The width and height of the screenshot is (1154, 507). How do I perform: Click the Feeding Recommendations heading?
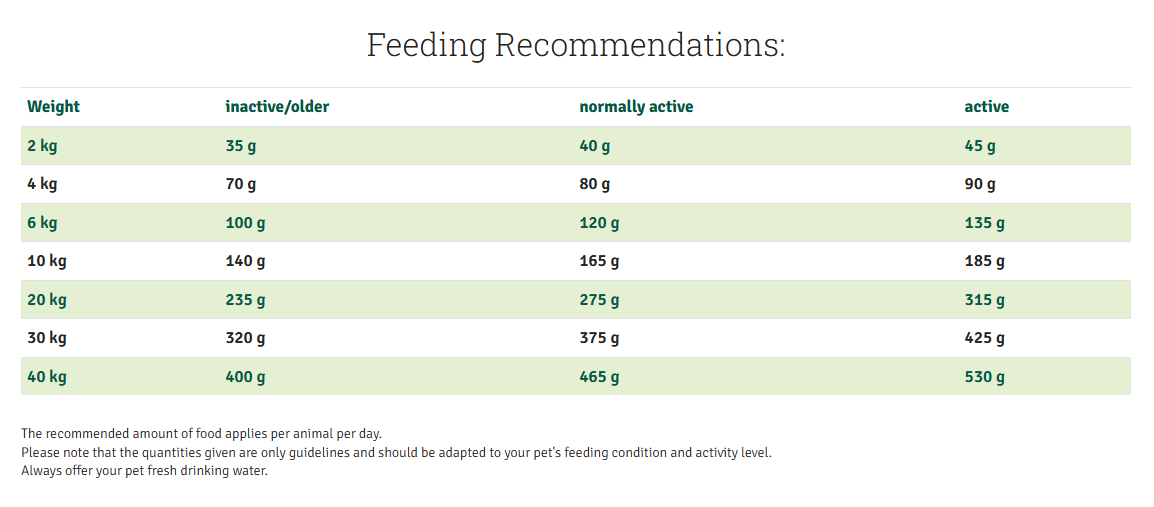[x=576, y=46]
